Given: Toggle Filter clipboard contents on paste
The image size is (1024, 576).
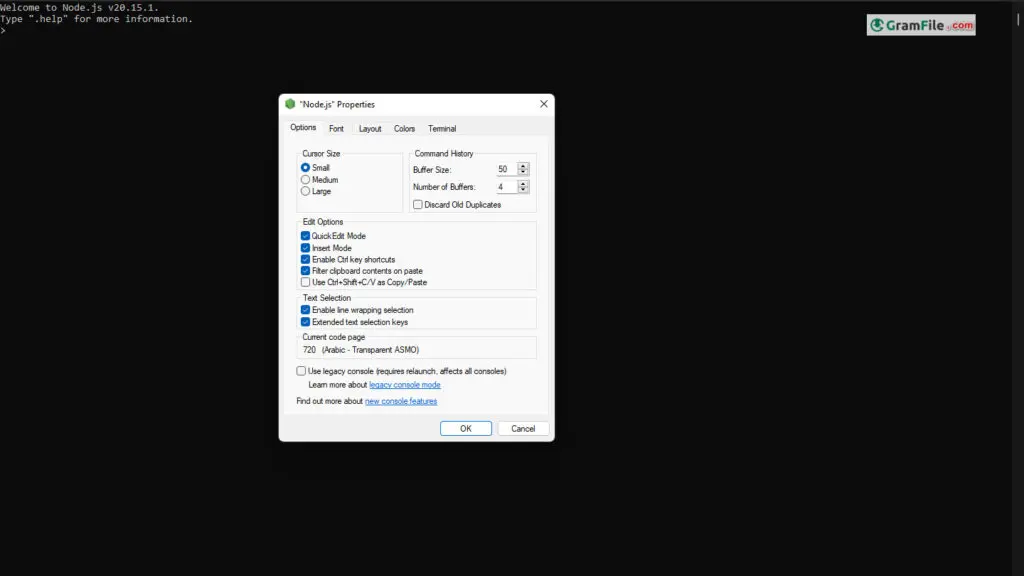Looking at the screenshot, I should point(305,270).
